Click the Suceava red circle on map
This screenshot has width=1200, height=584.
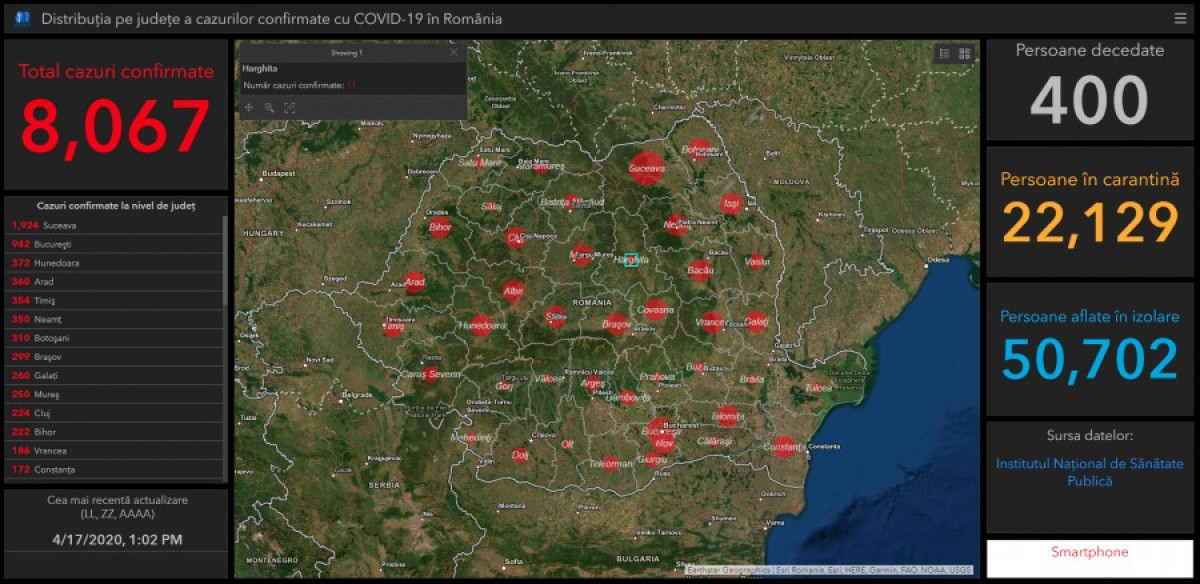646,168
